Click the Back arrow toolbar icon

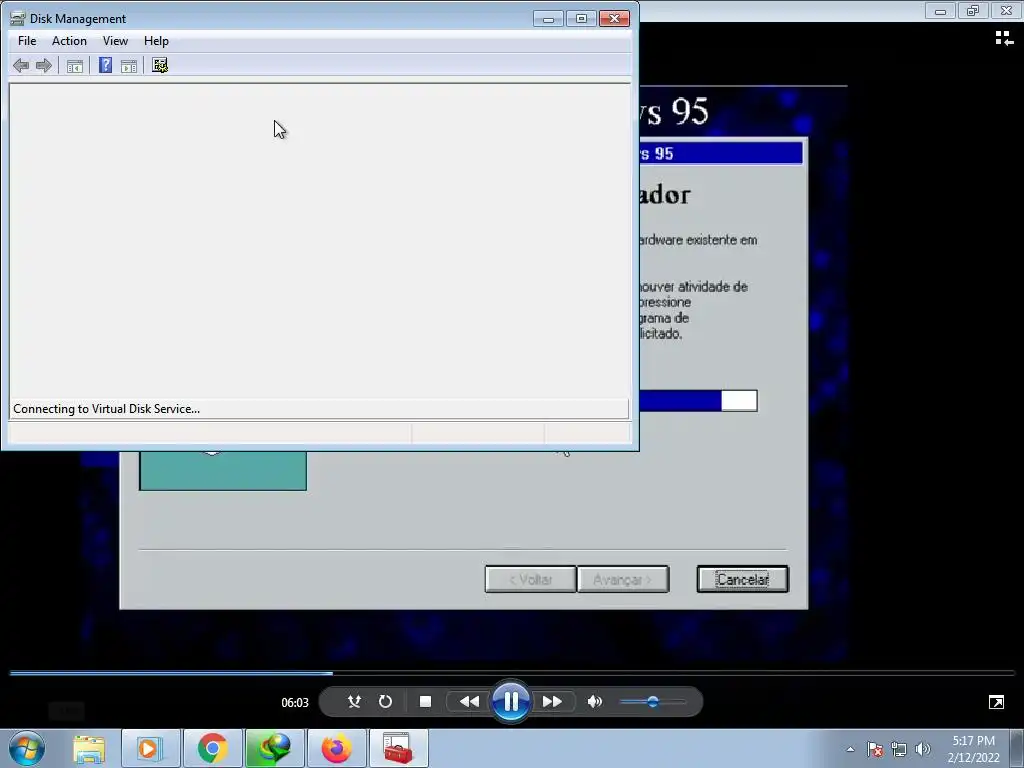point(21,65)
